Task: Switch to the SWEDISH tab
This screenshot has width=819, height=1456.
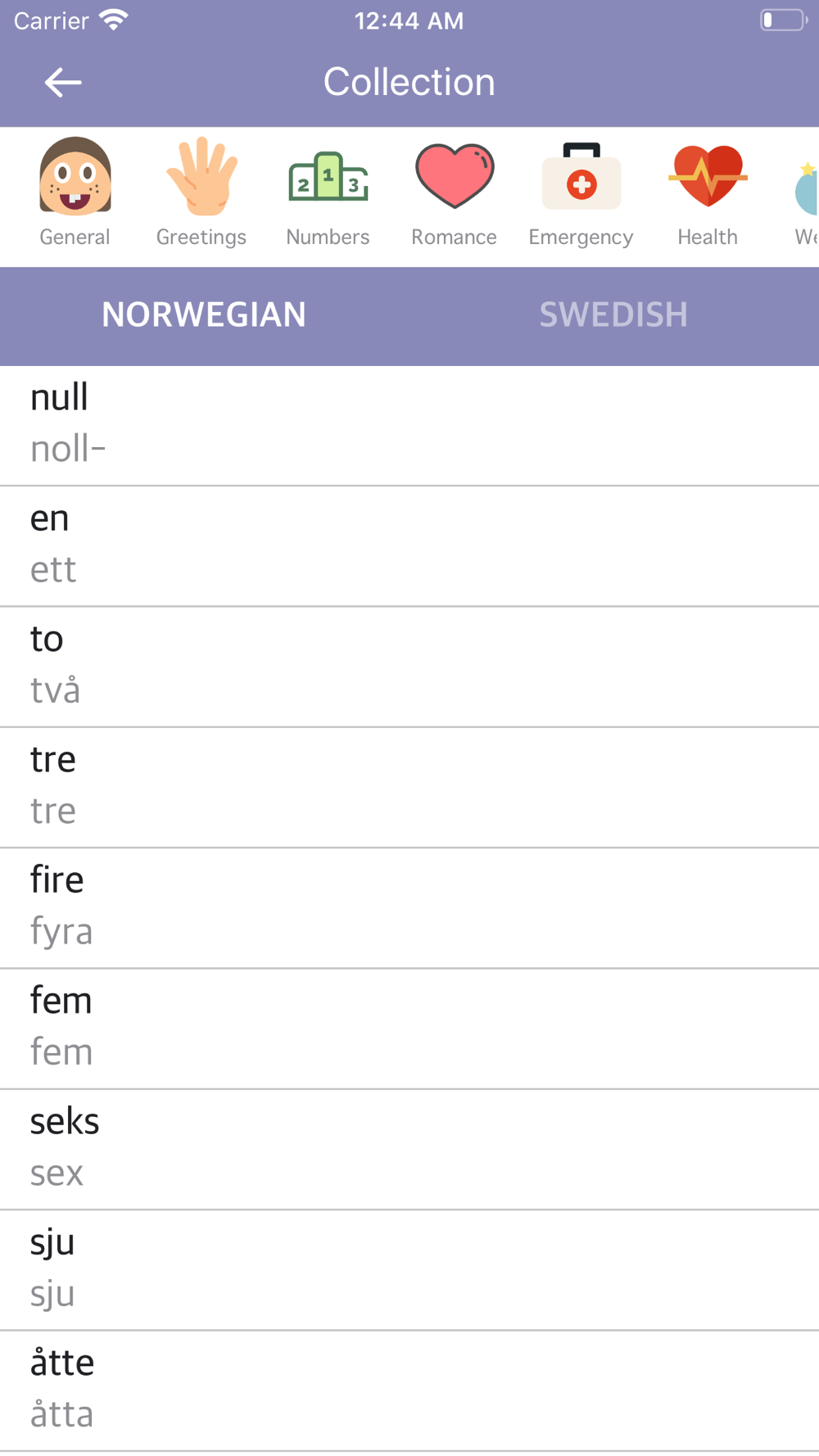Action: click(x=613, y=315)
